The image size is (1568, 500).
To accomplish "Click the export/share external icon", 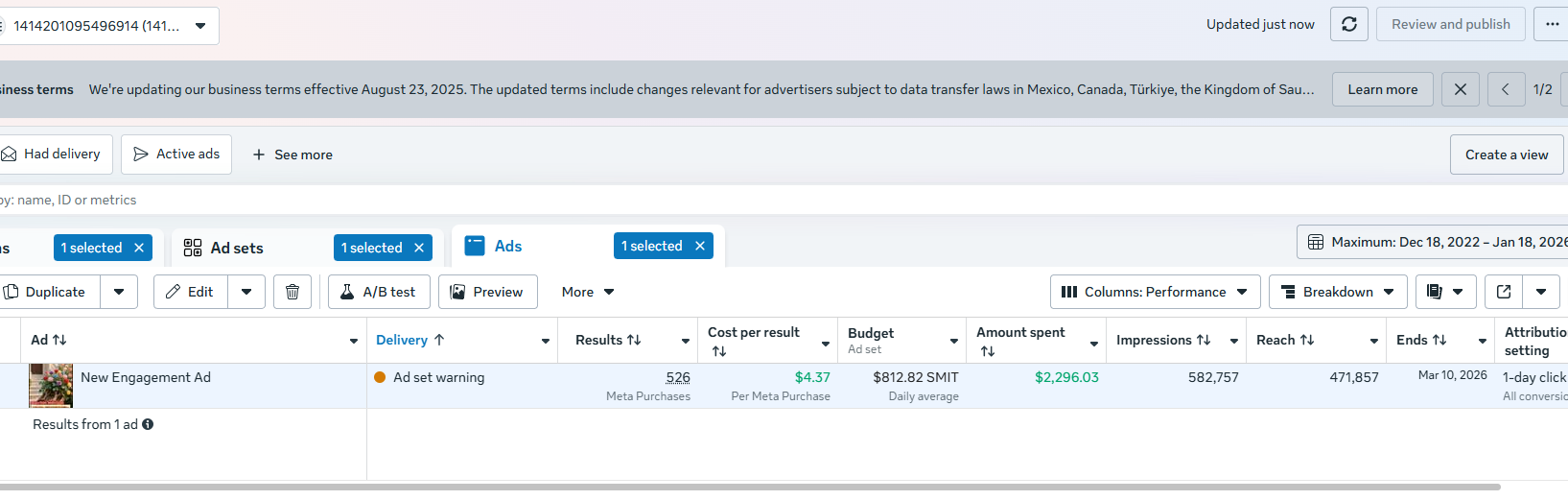I will tap(1504, 292).
